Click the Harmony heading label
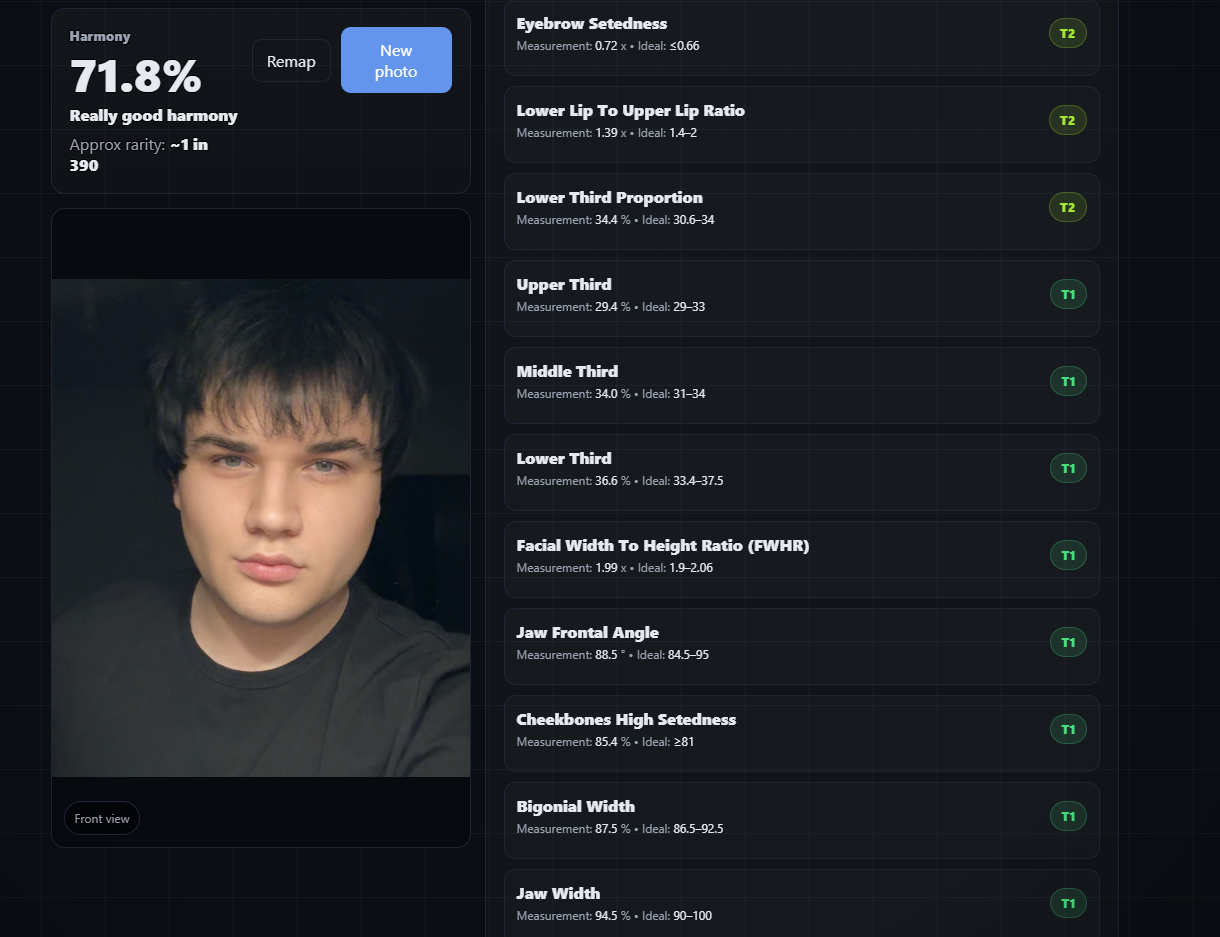Screen dimensions: 1220x937 pos(100,37)
